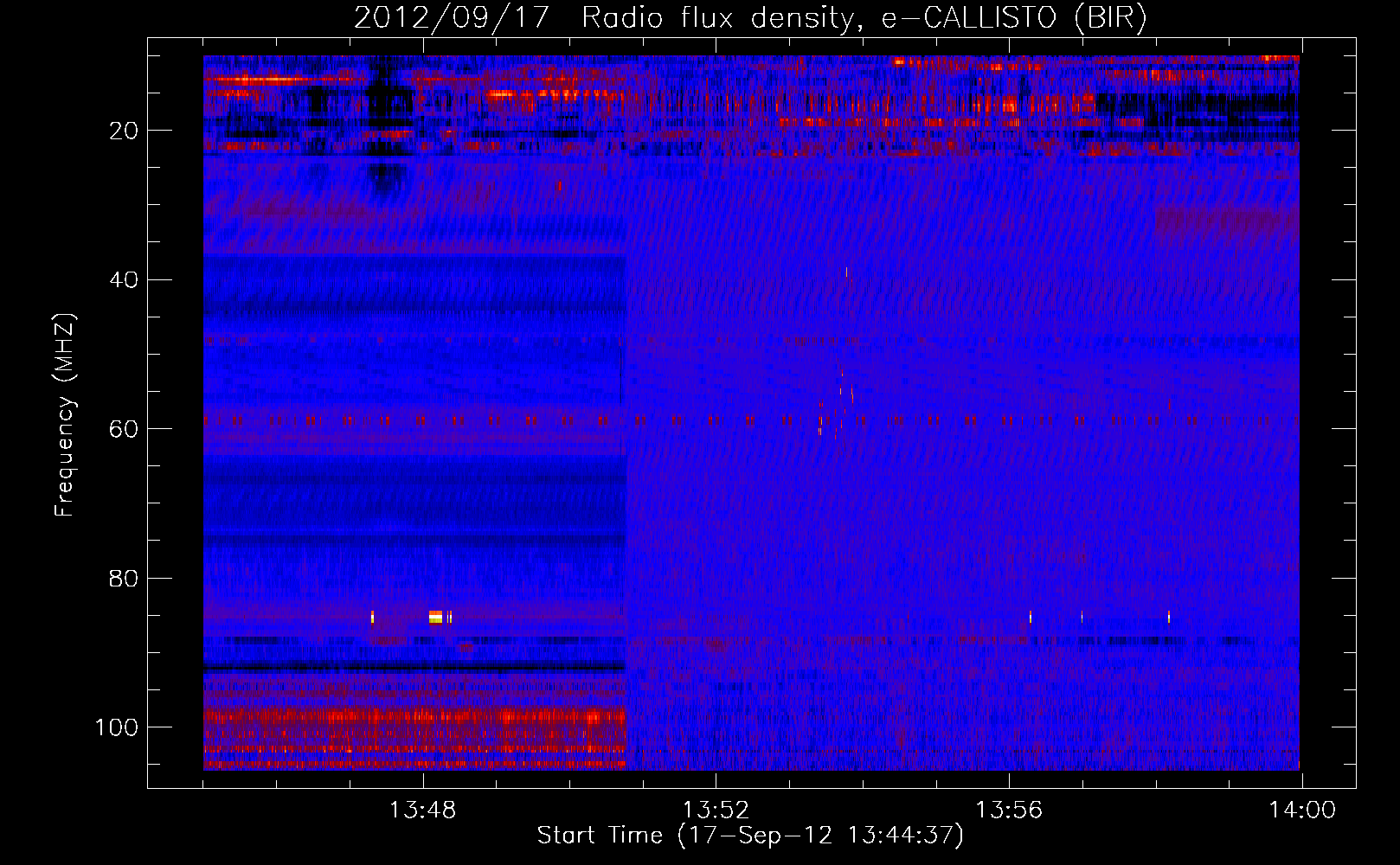Click the frequency tick label 40
Image resolution: width=1400 pixels, height=865 pixels.
tap(125, 280)
